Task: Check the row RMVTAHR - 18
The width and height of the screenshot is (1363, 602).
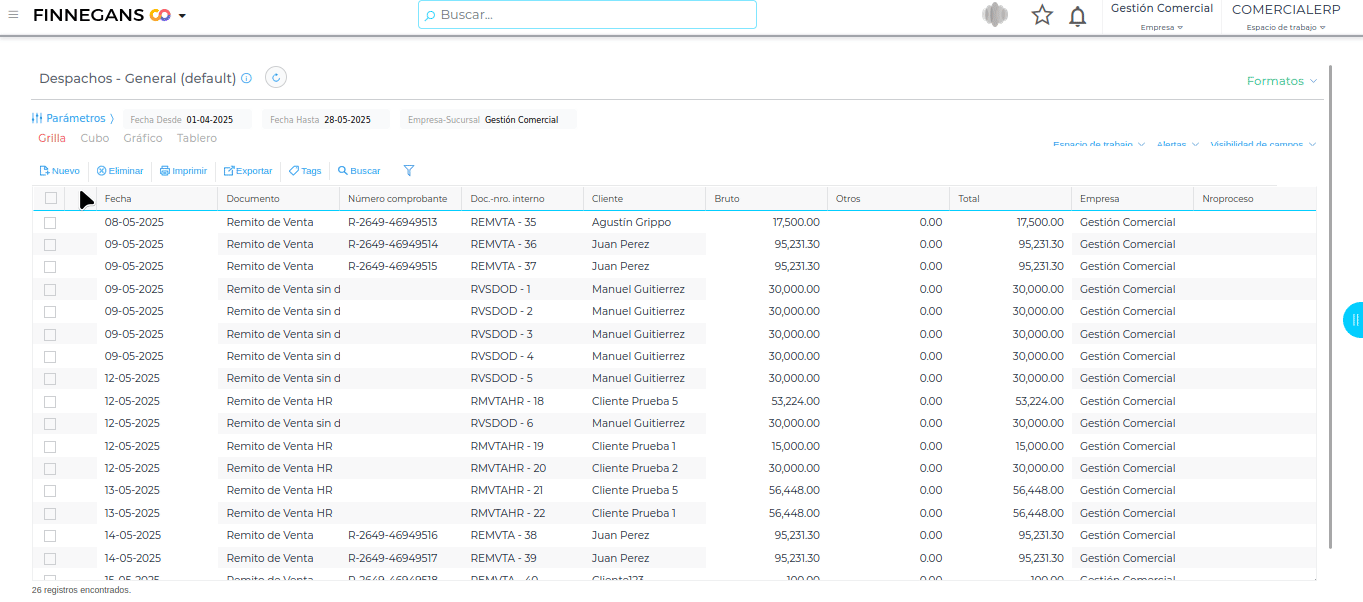Action: point(50,402)
